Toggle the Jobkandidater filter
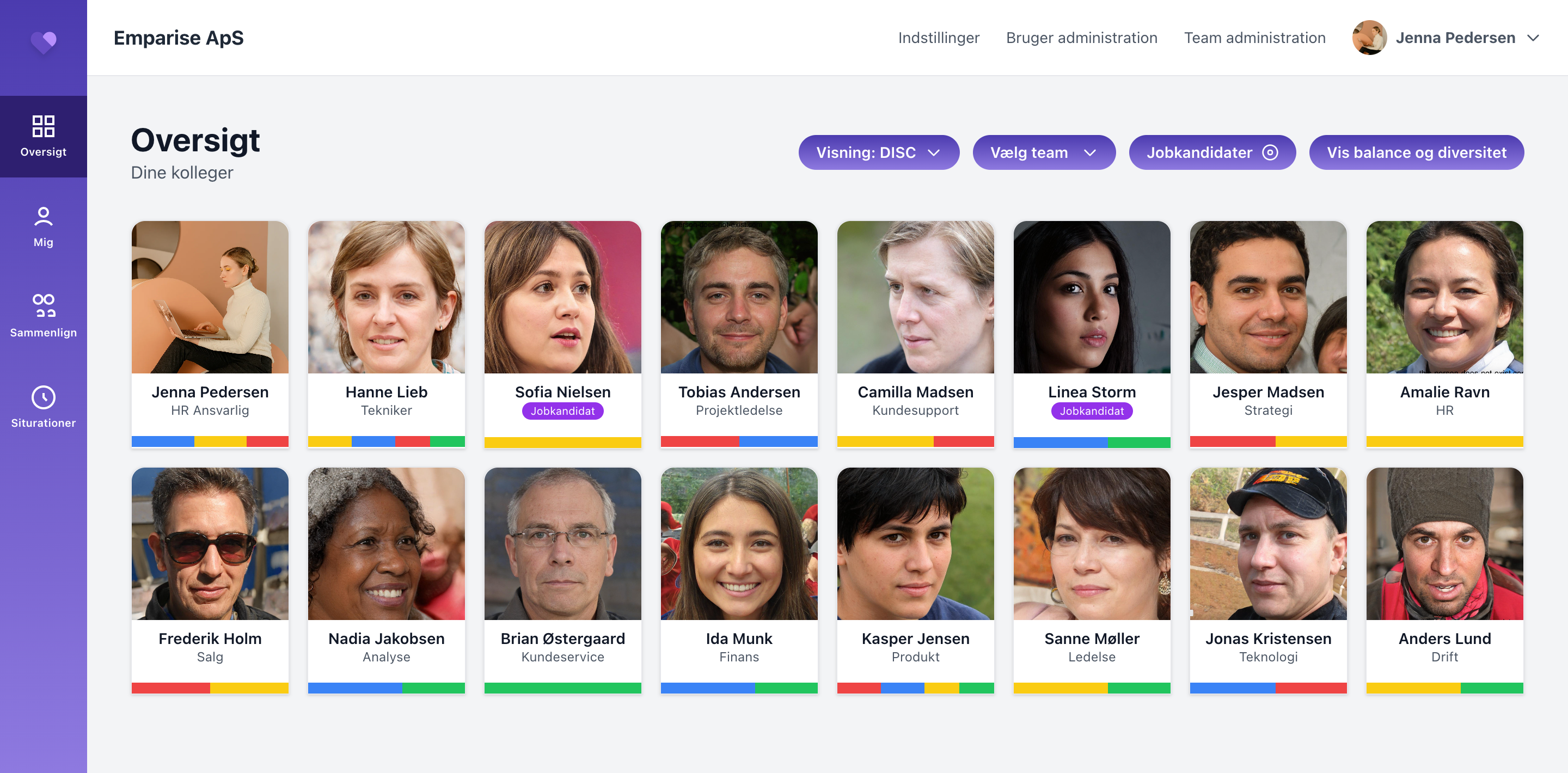The width and height of the screenshot is (1568, 773). click(x=1212, y=152)
